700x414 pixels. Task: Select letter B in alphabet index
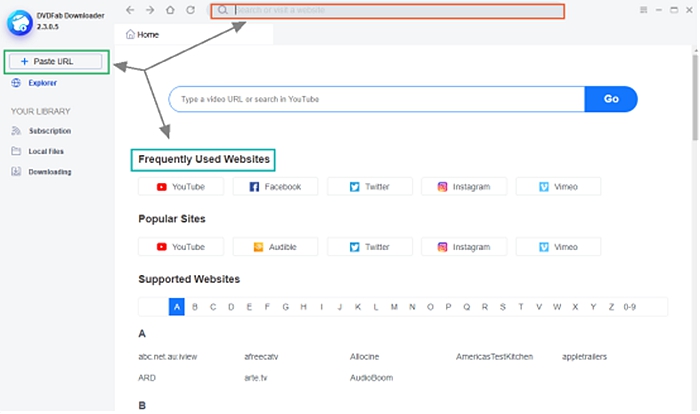pos(195,307)
